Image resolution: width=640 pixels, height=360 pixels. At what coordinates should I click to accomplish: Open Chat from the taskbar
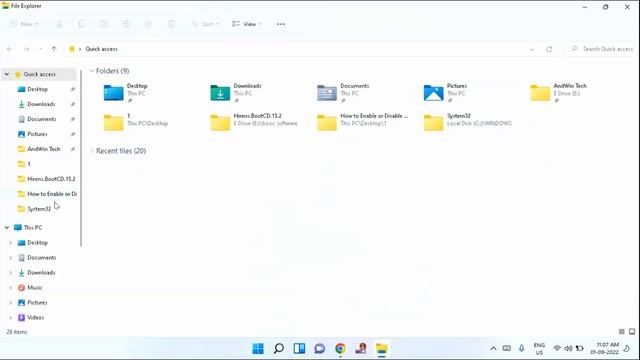pos(320,349)
